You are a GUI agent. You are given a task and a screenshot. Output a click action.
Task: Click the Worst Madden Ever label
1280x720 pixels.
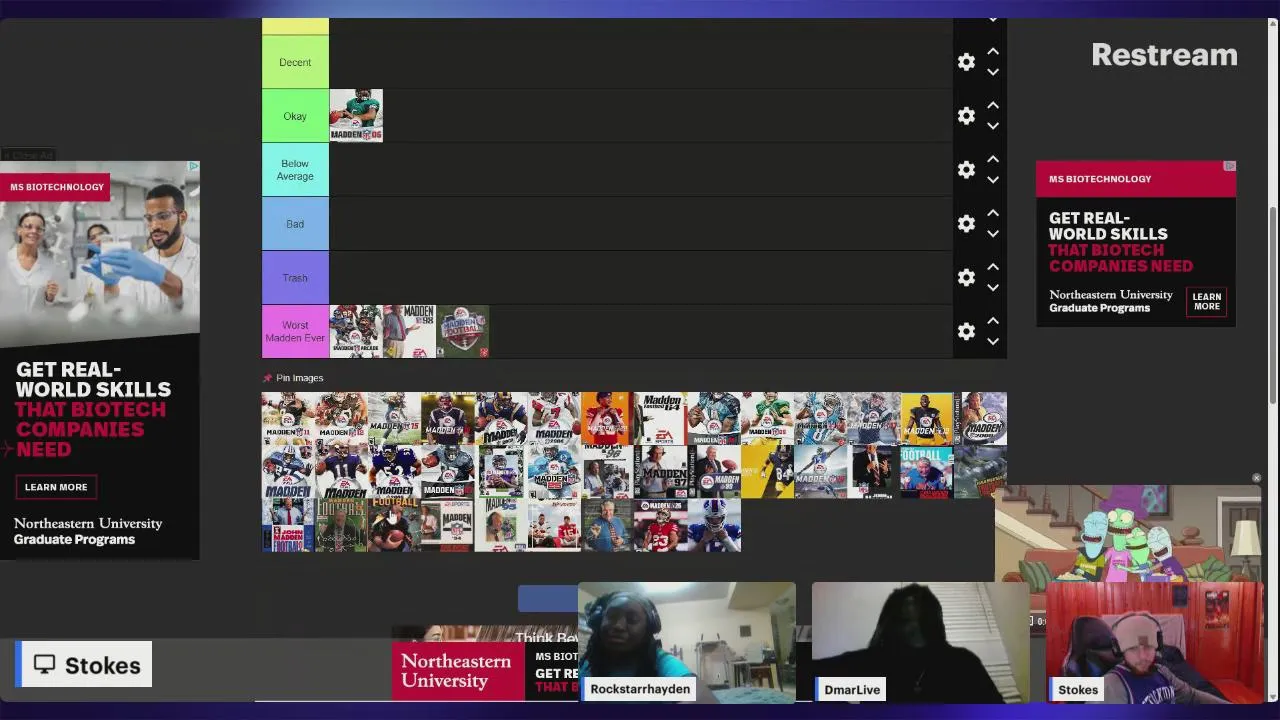(295, 331)
